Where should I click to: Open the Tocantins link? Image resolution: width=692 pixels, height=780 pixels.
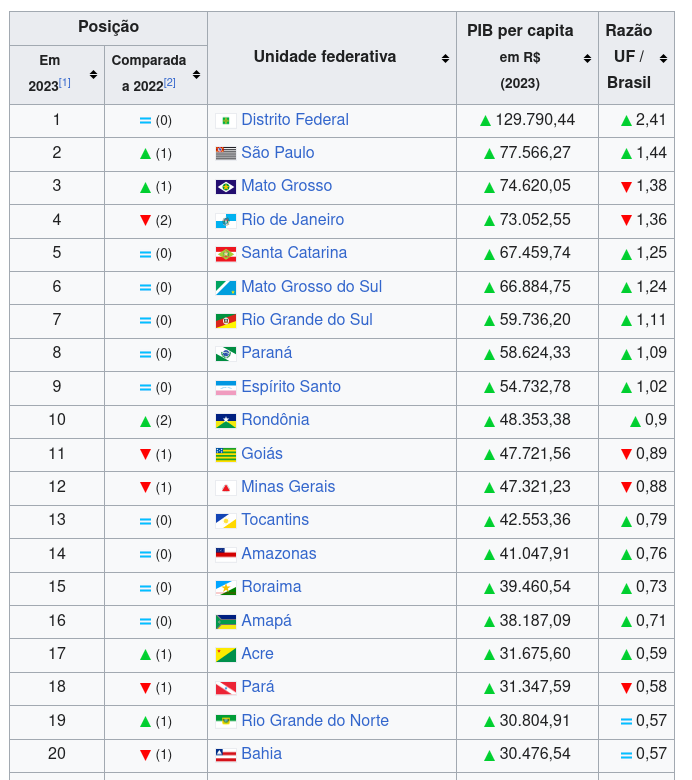(x=275, y=520)
